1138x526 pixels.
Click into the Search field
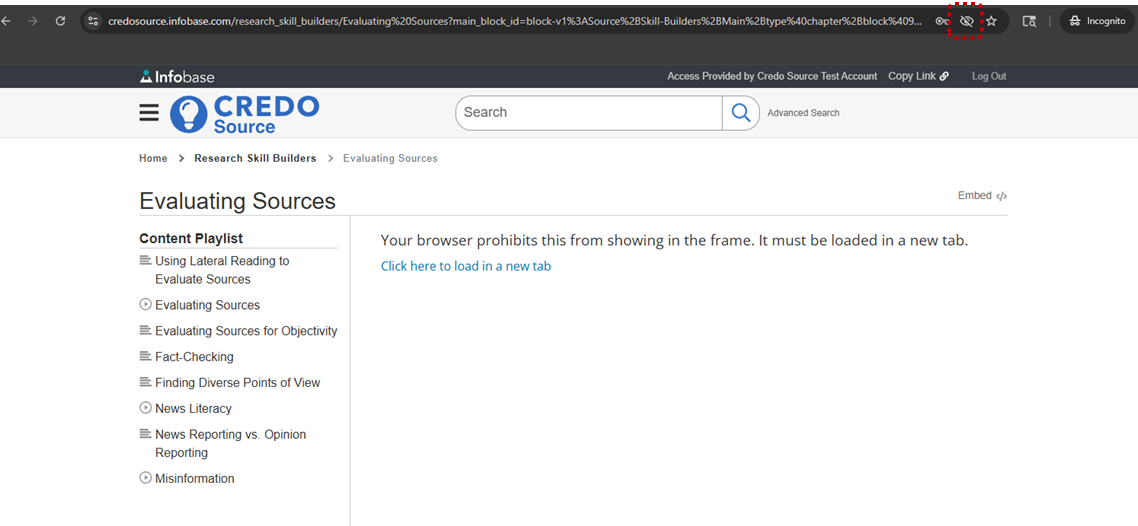[x=589, y=112]
